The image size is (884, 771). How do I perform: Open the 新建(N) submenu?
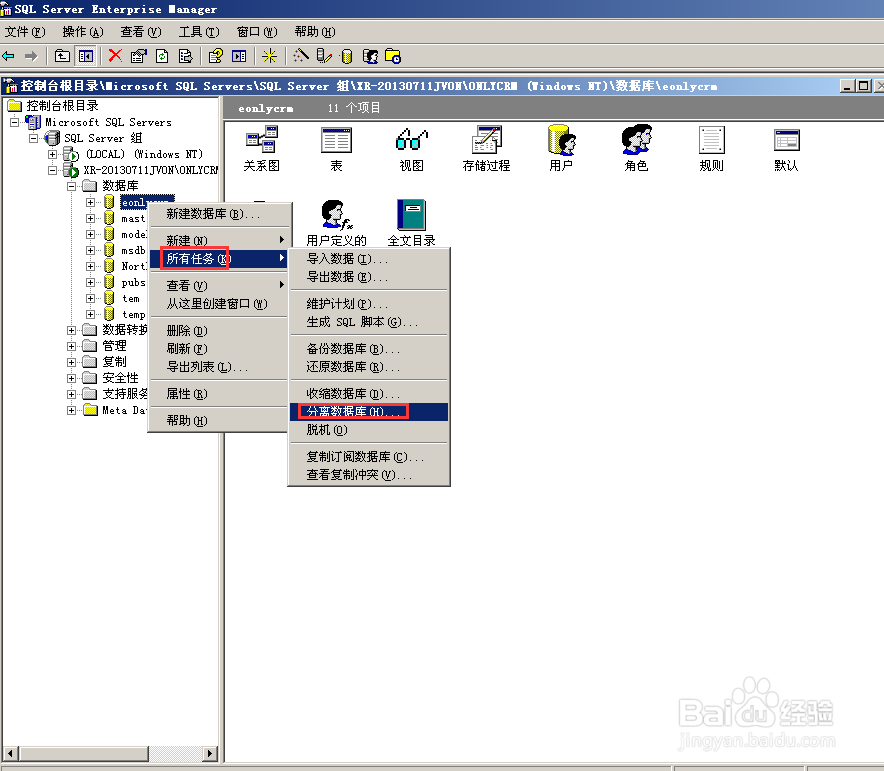pyautogui.click(x=219, y=241)
